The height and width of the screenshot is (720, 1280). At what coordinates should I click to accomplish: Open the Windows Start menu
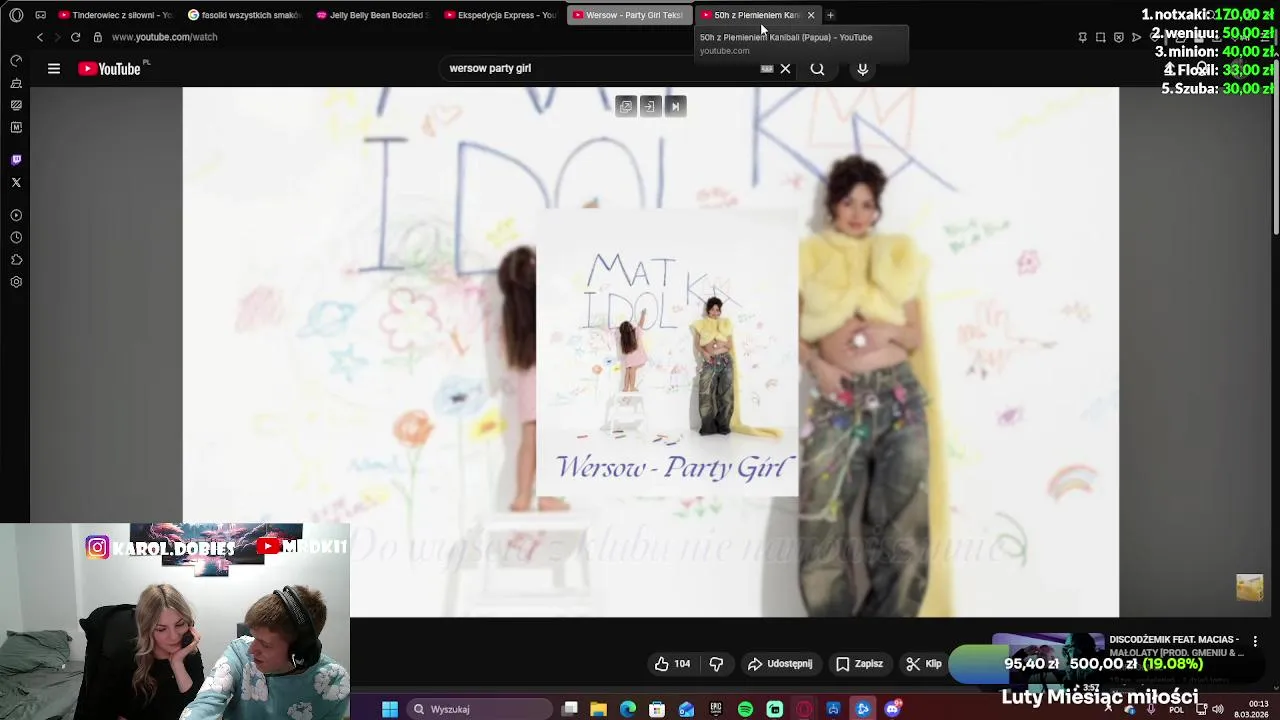pyautogui.click(x=390, y=709)
